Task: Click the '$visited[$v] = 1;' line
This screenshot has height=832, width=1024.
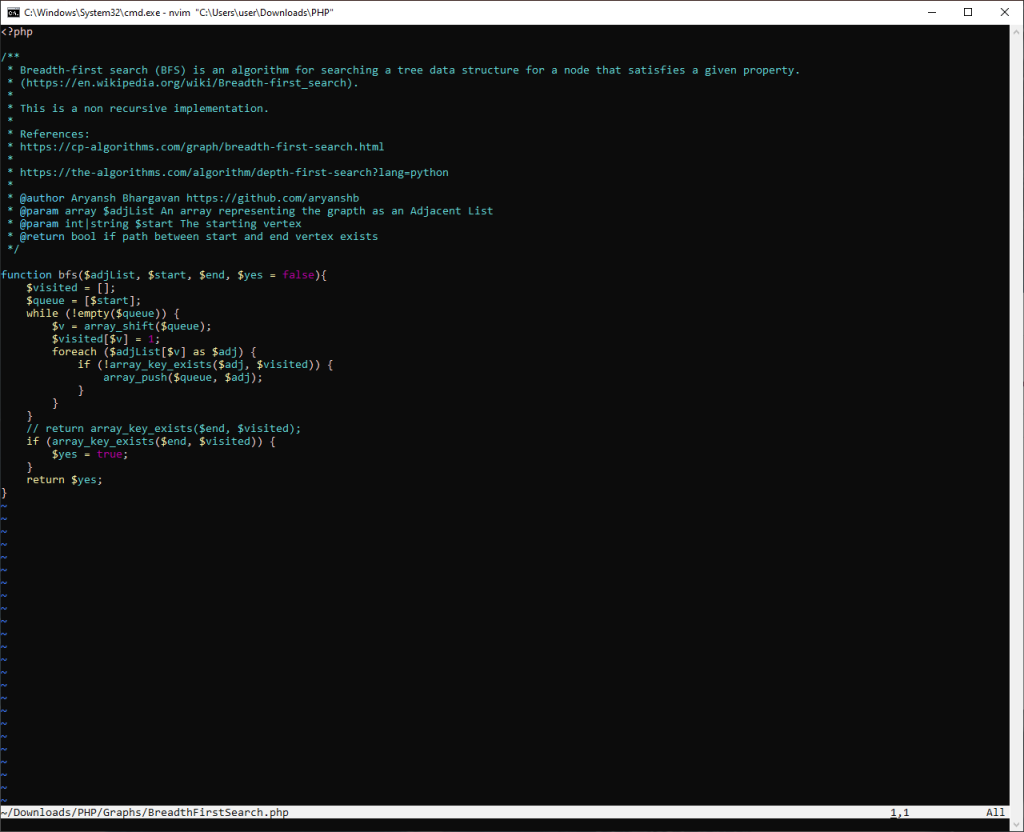Action: click(106, 339)
